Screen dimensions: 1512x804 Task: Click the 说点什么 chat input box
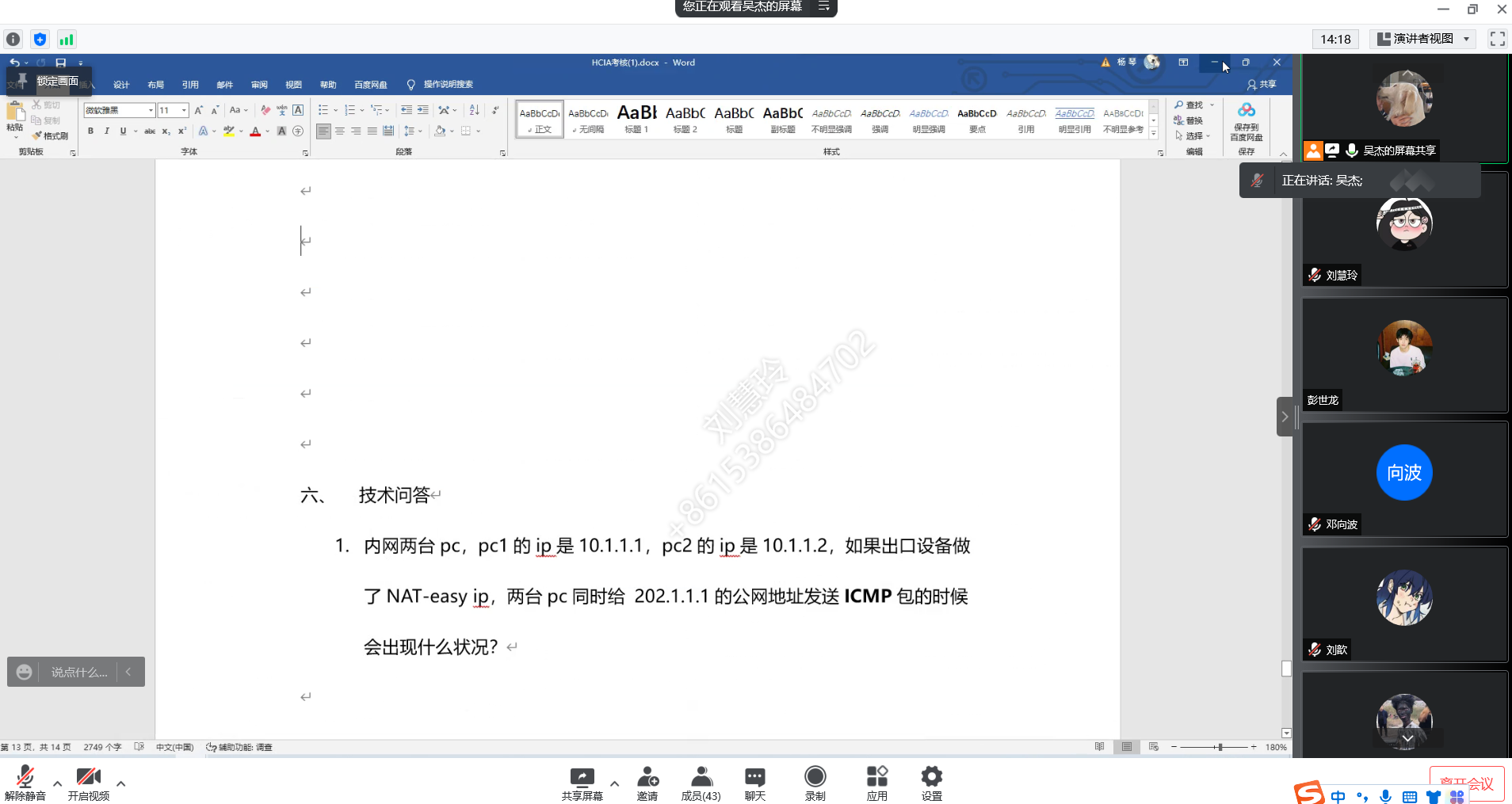[x=78, y=672]
